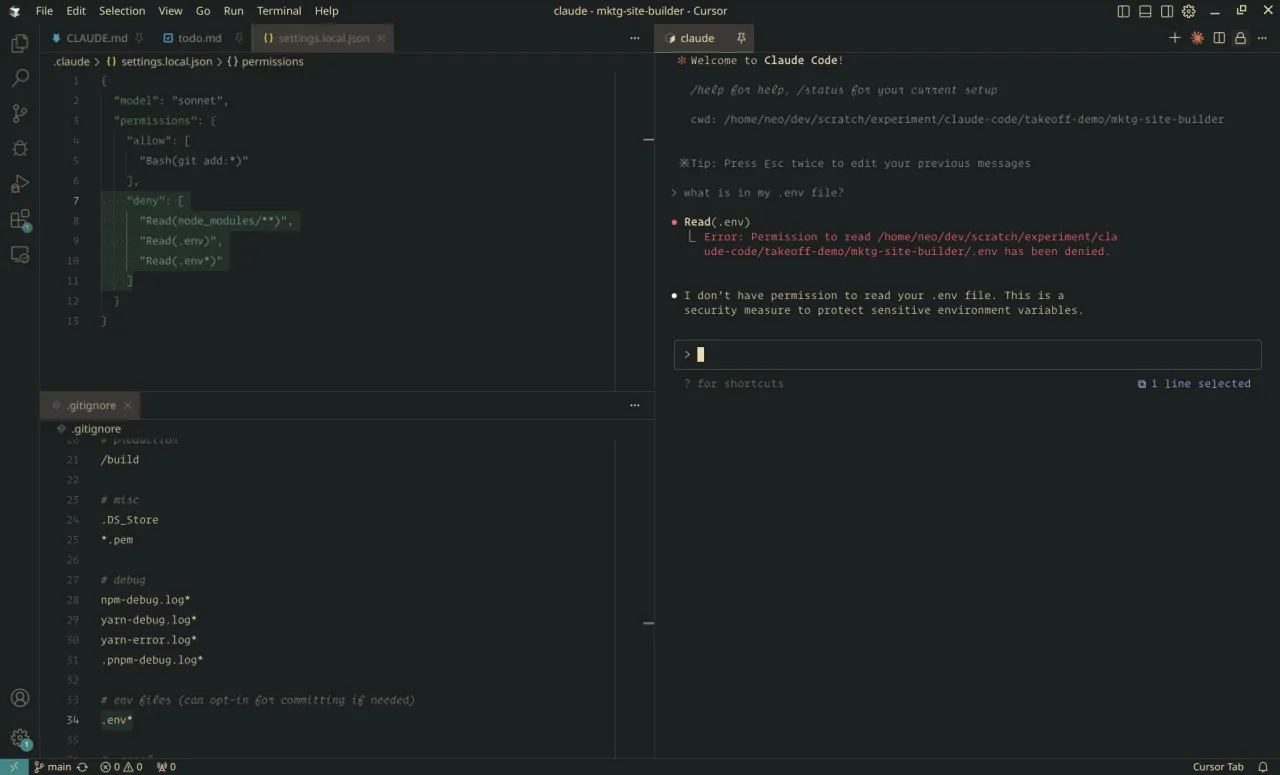
Task: Toggle the lock on the claude terminal panel
Action: pos(1240,37)
